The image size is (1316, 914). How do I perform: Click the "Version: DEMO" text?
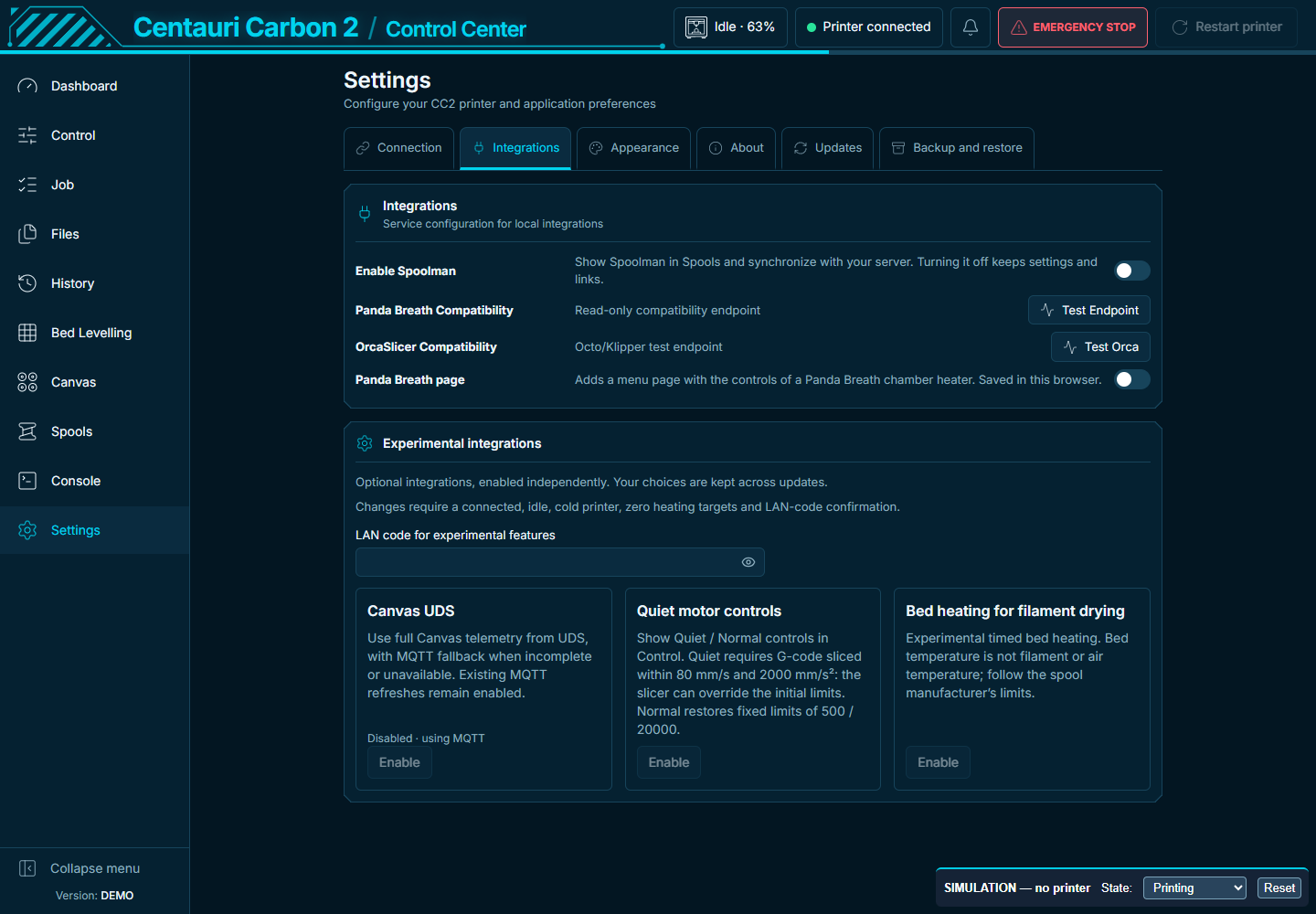point(95,896)
